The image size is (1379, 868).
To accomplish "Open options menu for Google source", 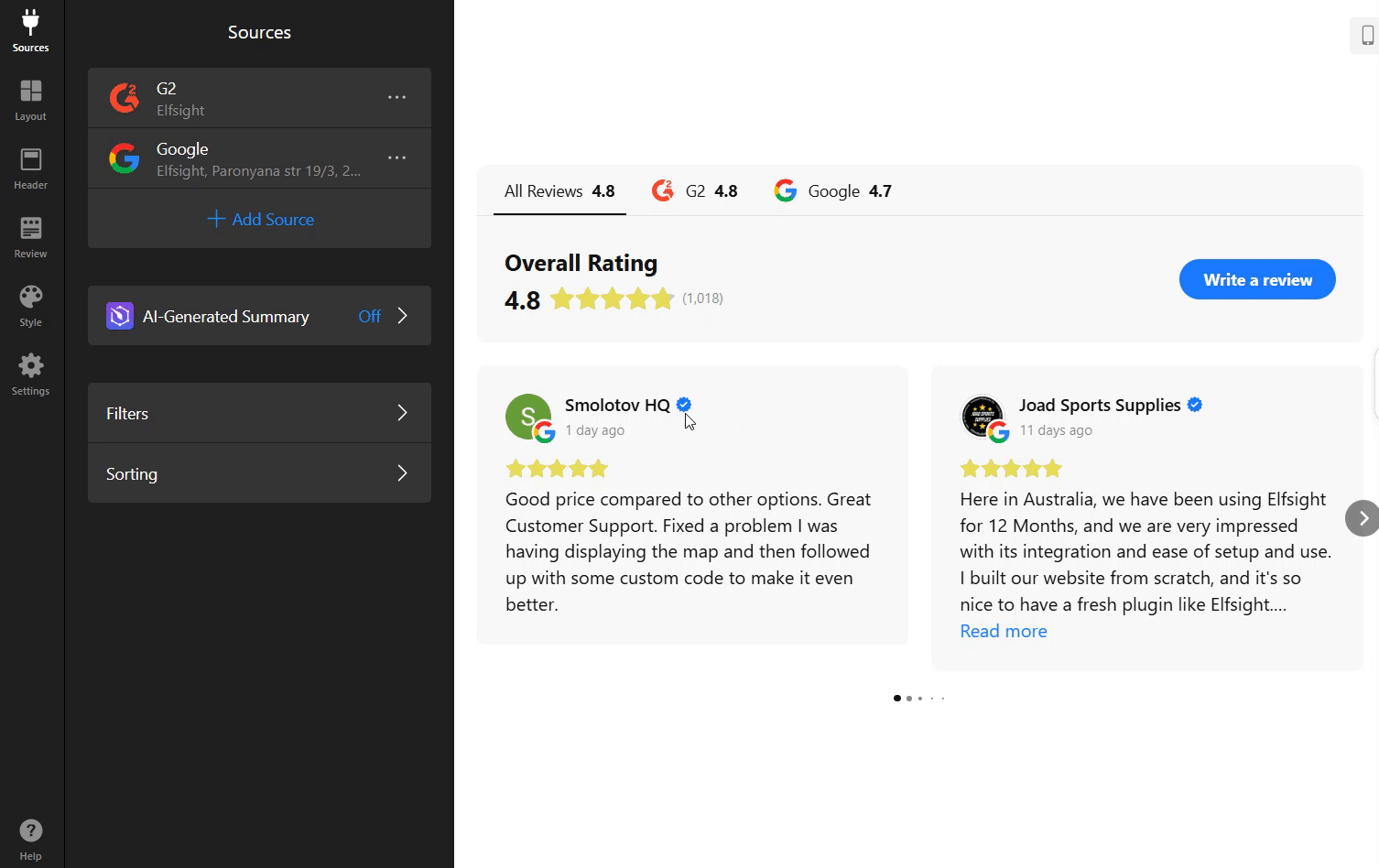I will (396, 157).
